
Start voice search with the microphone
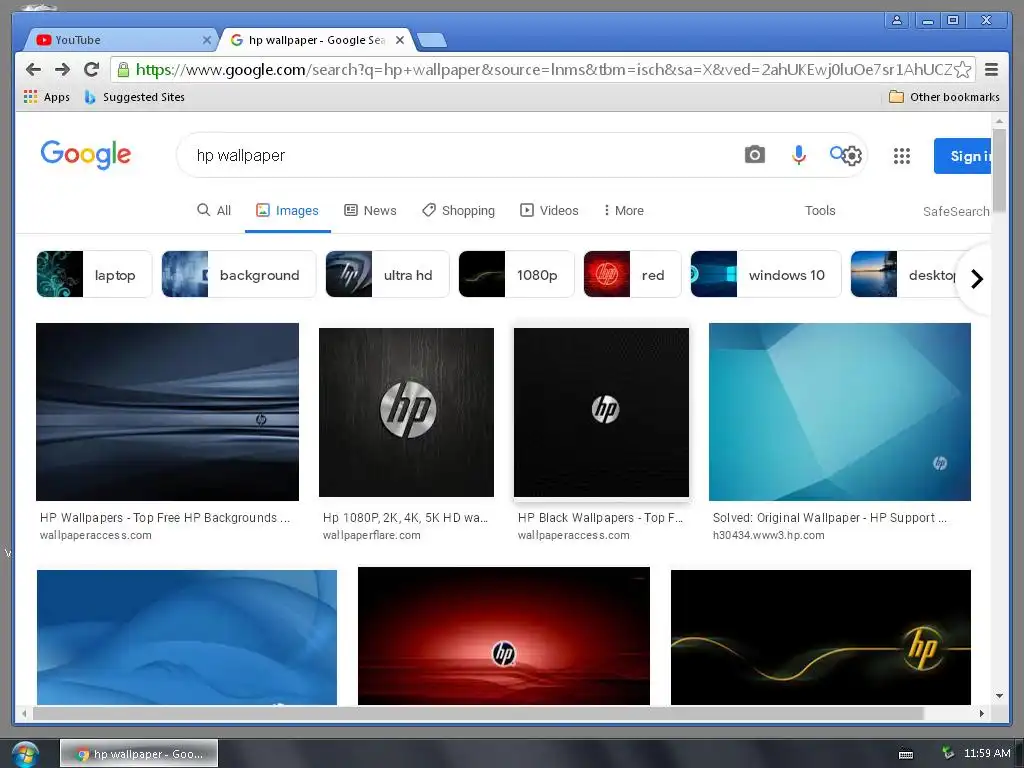tap(798, 155)
